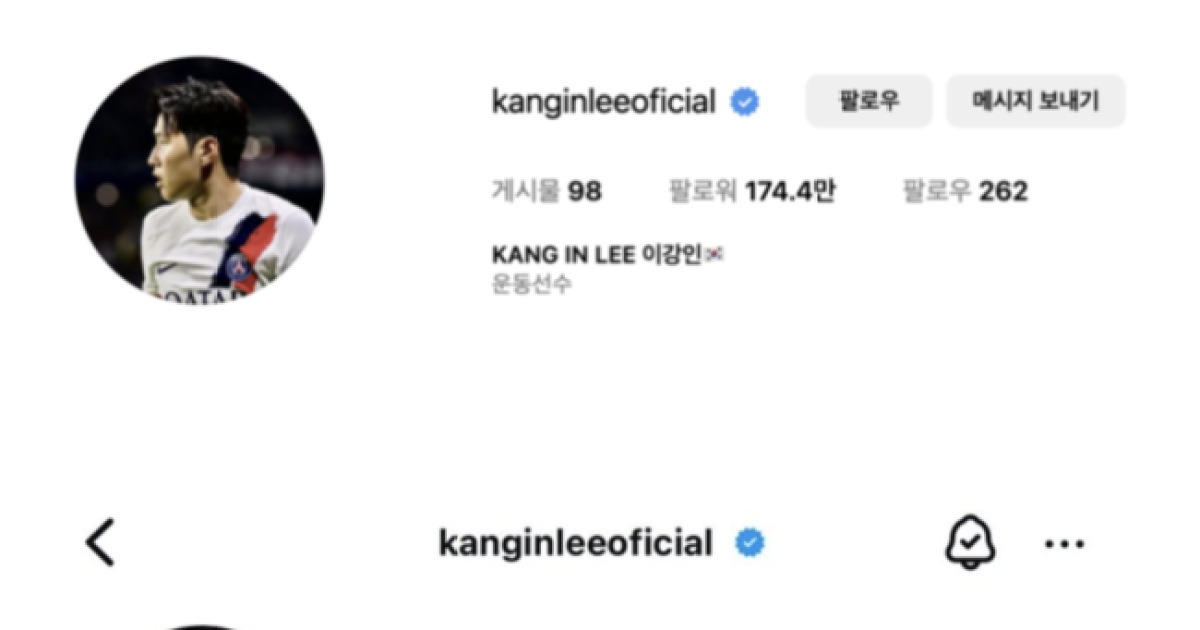The image size is (1200, 630).
Task: Click the follower number 174.4만
Action: point(790,191)
